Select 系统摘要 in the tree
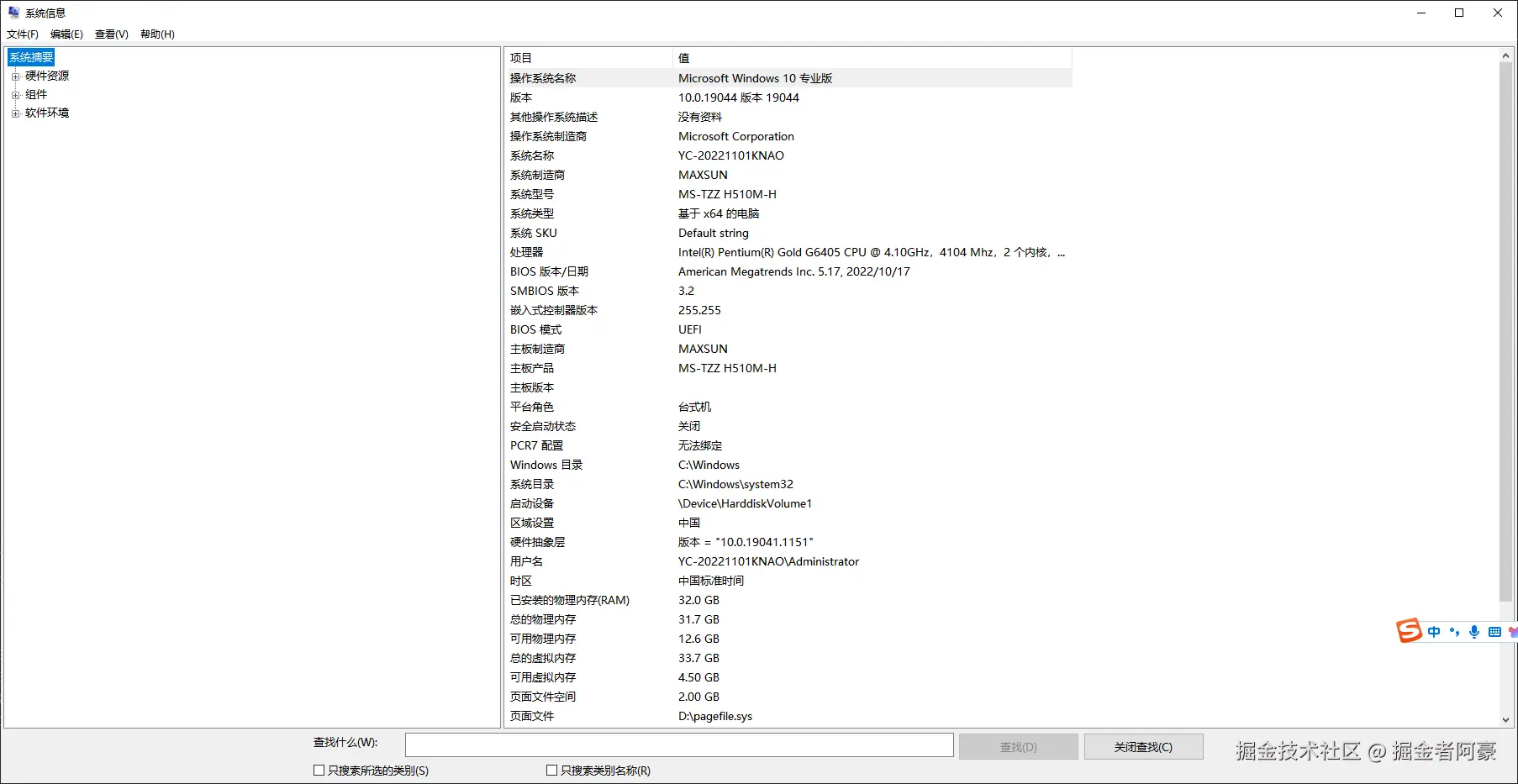Image resolution: width=1518 pixels, height=784 pixels. 31,57
